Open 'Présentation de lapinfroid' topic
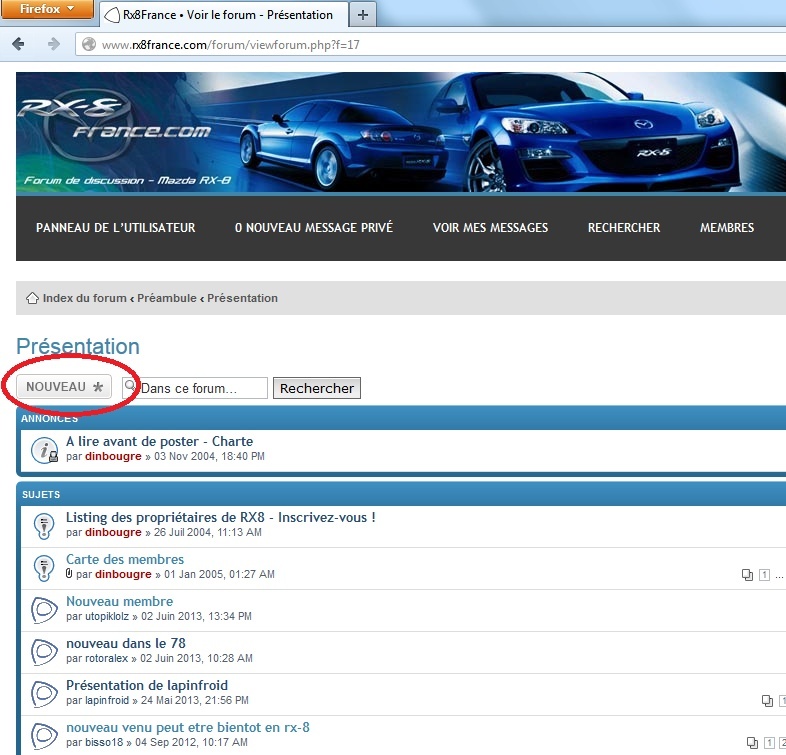The image size is (786, 755). 147,685
